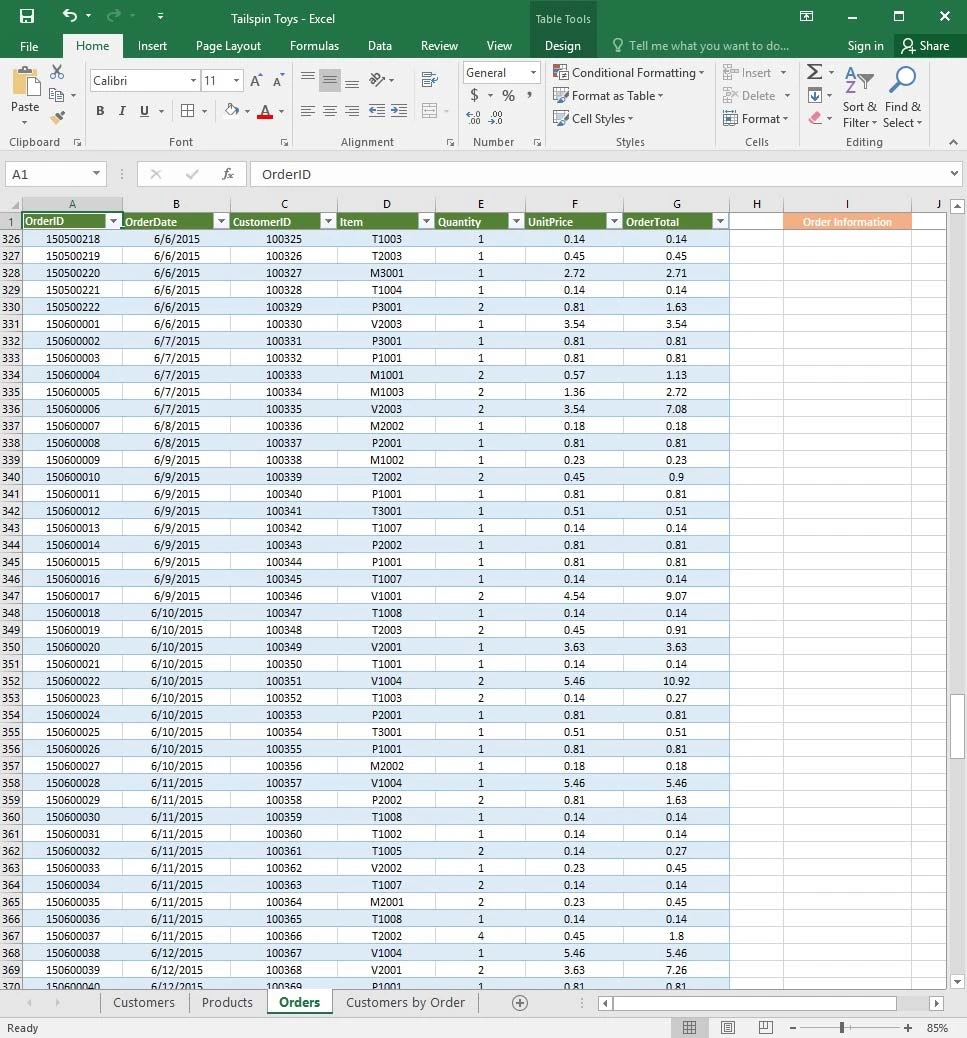Toggle Bold formatting

click(x=100, y=111)
